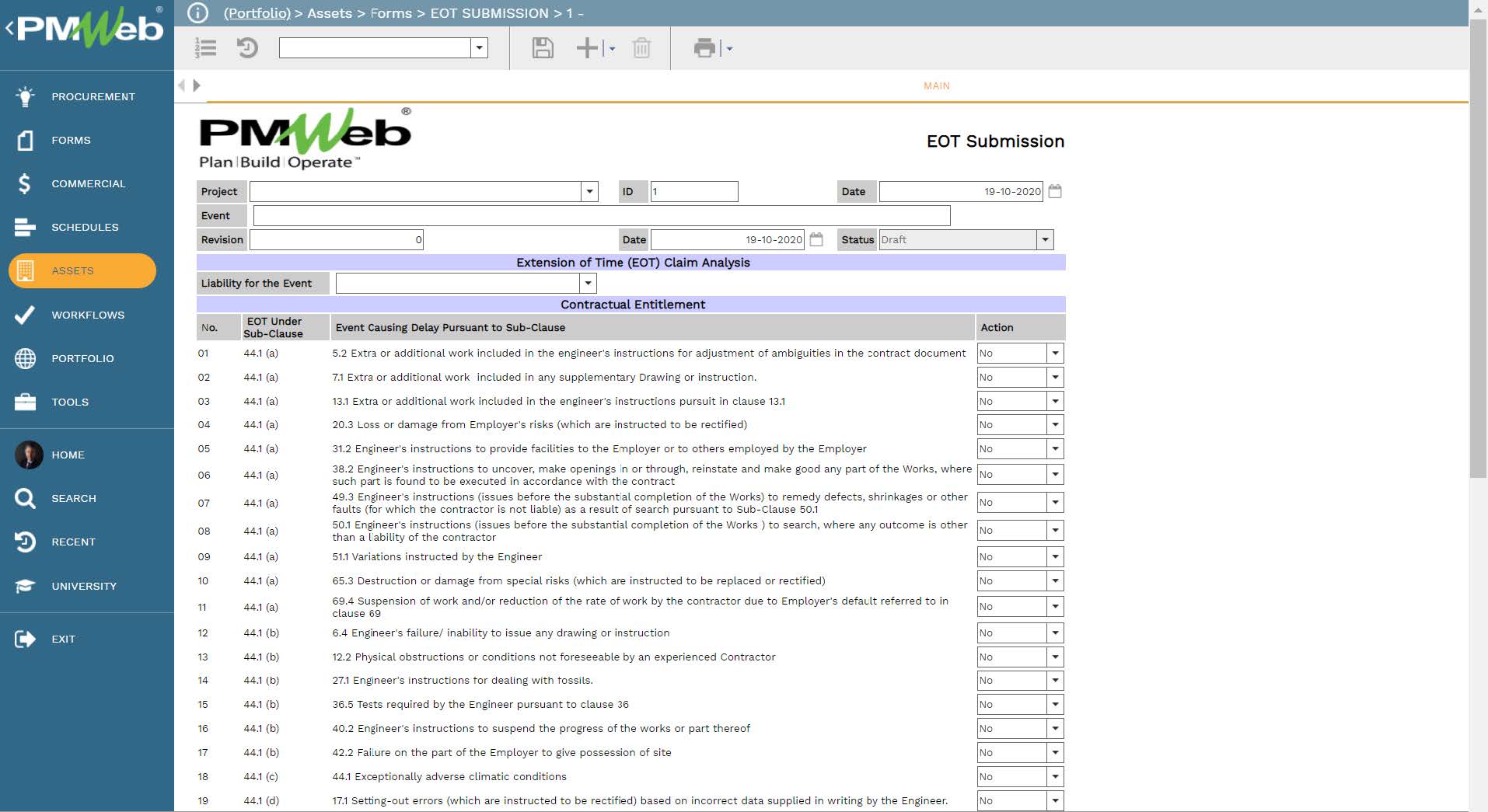Open Commercial dollar sign icon
This screenshot has width=1488, height=812.
click(25, 183)
